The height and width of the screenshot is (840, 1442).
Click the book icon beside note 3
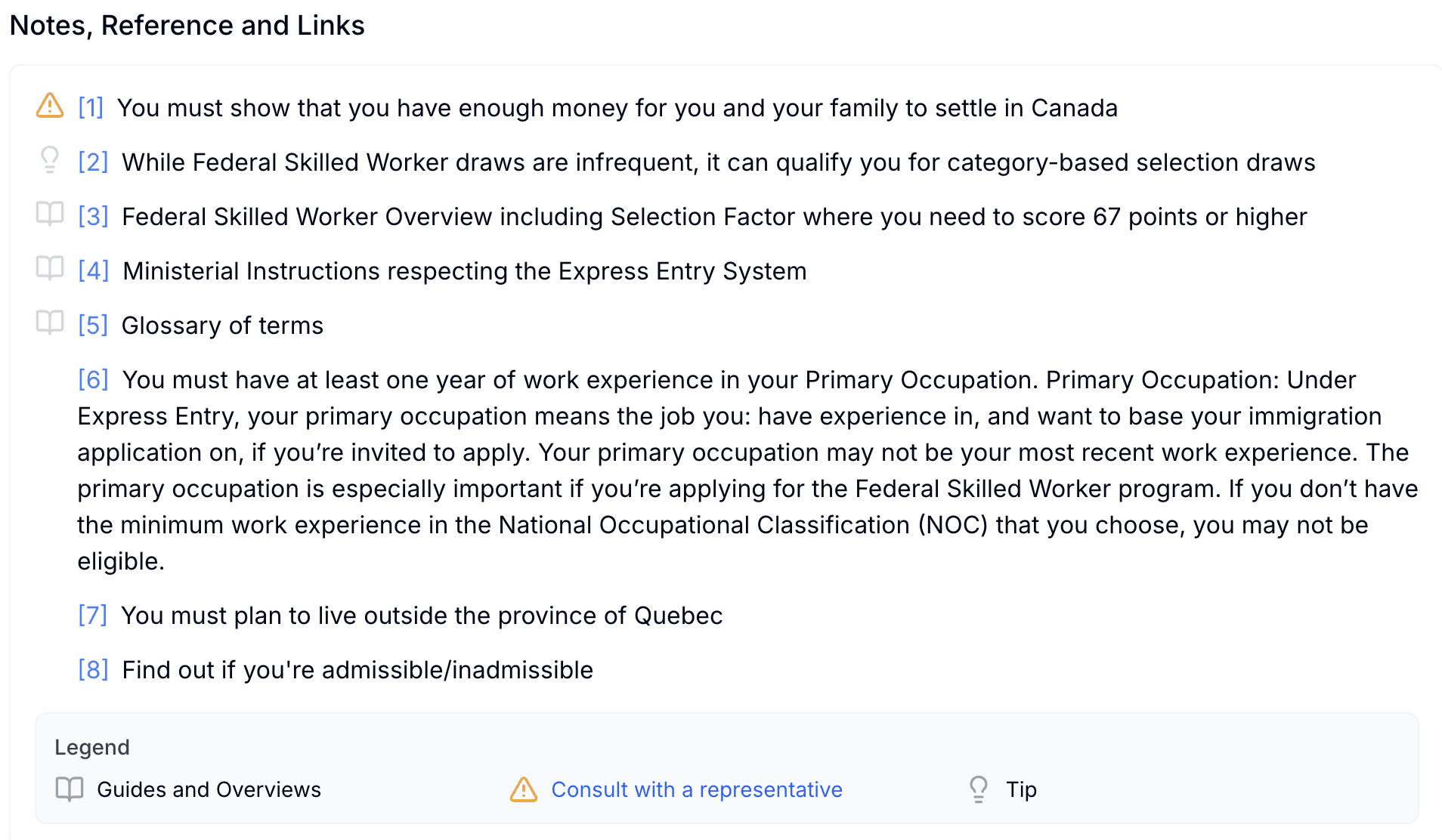tap(50, 214)
